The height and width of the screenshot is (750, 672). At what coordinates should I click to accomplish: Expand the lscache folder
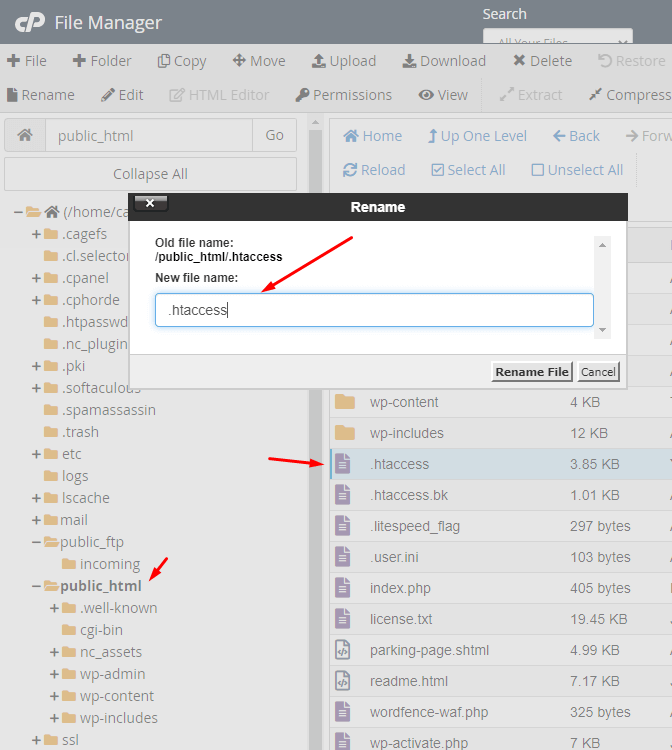(x=36, y=498)
